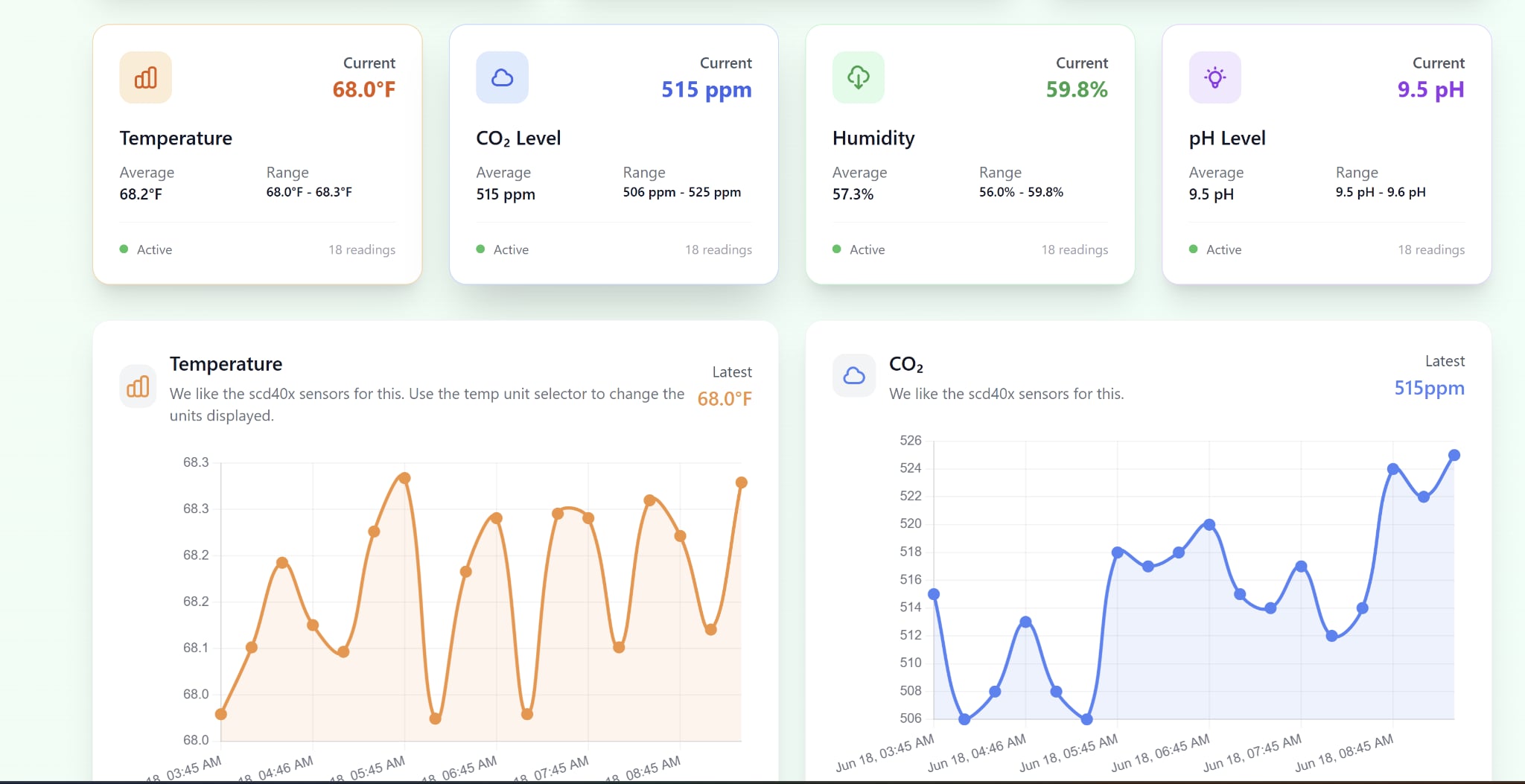
Task: Click the cloud-download icon on Humidity card
Action: (x=858, y=77)
